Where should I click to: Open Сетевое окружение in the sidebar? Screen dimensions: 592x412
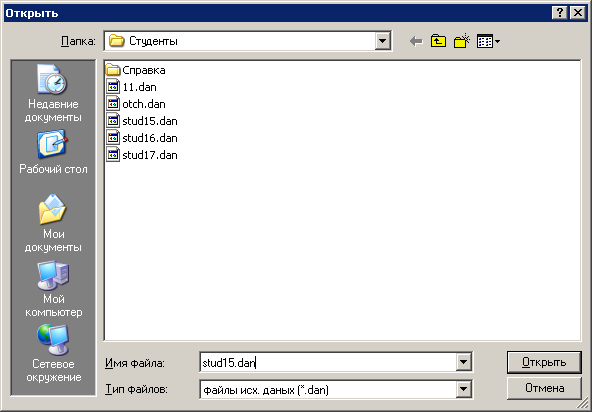tap(53, 353)
